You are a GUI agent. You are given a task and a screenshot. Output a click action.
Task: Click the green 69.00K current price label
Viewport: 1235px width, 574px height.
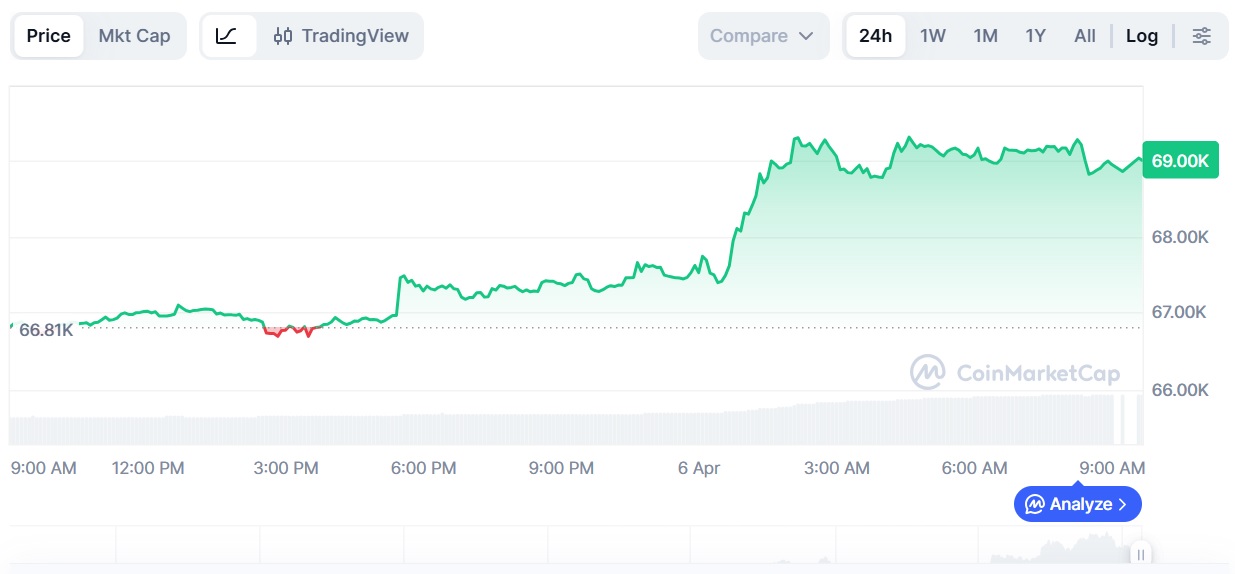point(1180,160)
